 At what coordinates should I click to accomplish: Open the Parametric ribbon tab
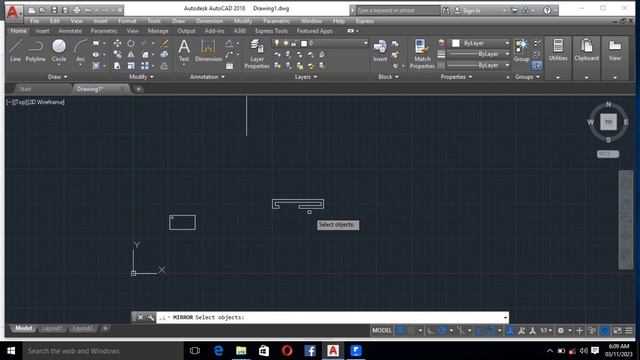click(104, 31)
